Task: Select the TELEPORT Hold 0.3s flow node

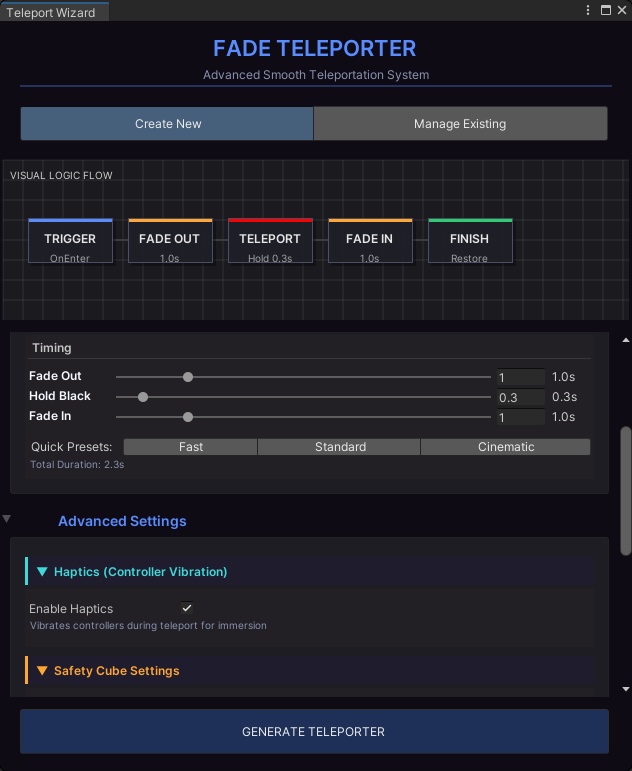Action: tap(270, 241)
